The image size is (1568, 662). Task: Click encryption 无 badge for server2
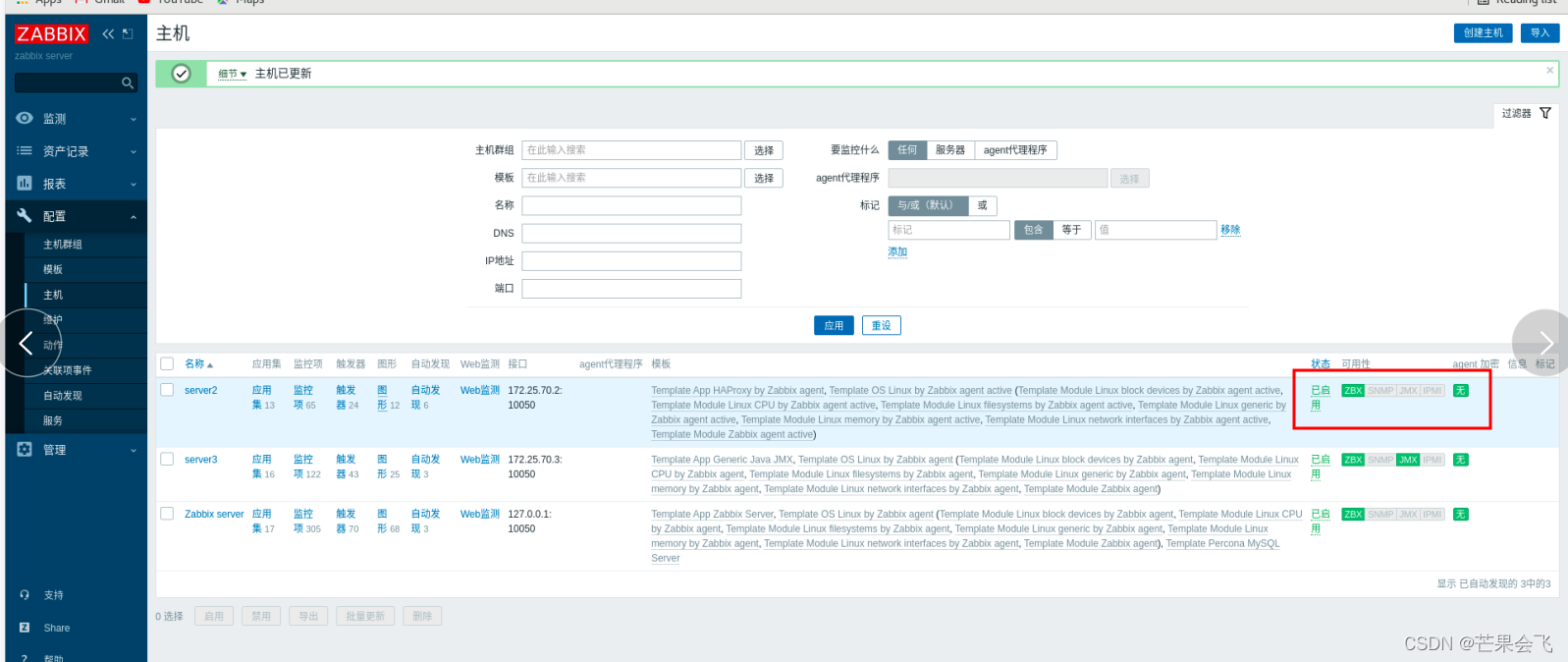pos(1461,391)
